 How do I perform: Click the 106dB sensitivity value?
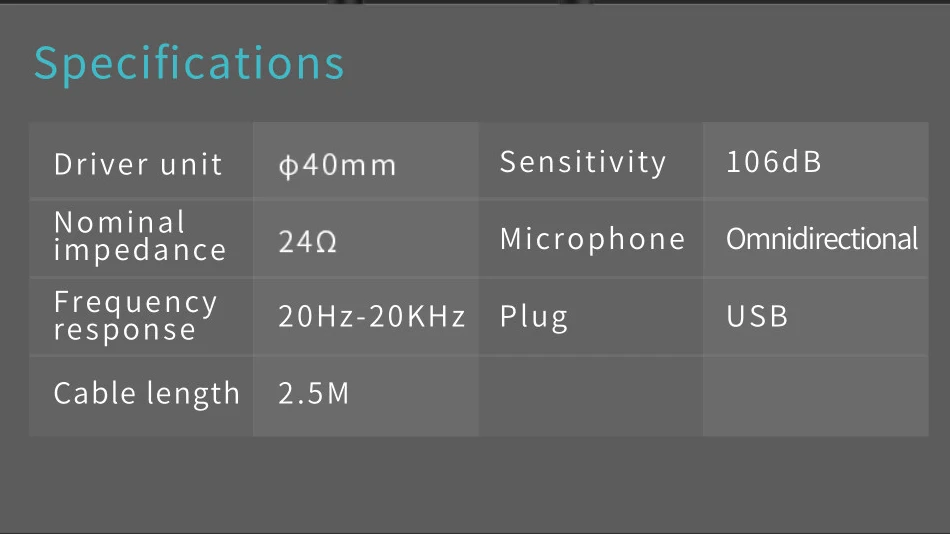[x=773, y=162]
